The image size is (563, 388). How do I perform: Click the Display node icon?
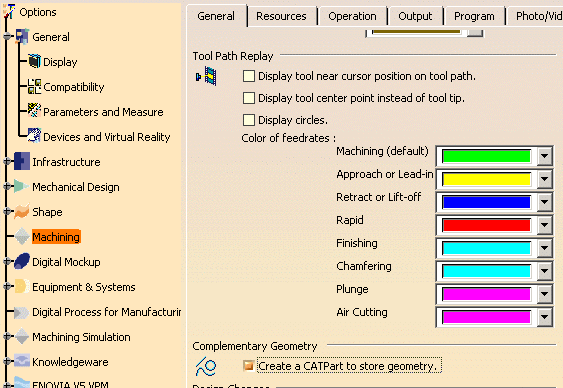34,61
